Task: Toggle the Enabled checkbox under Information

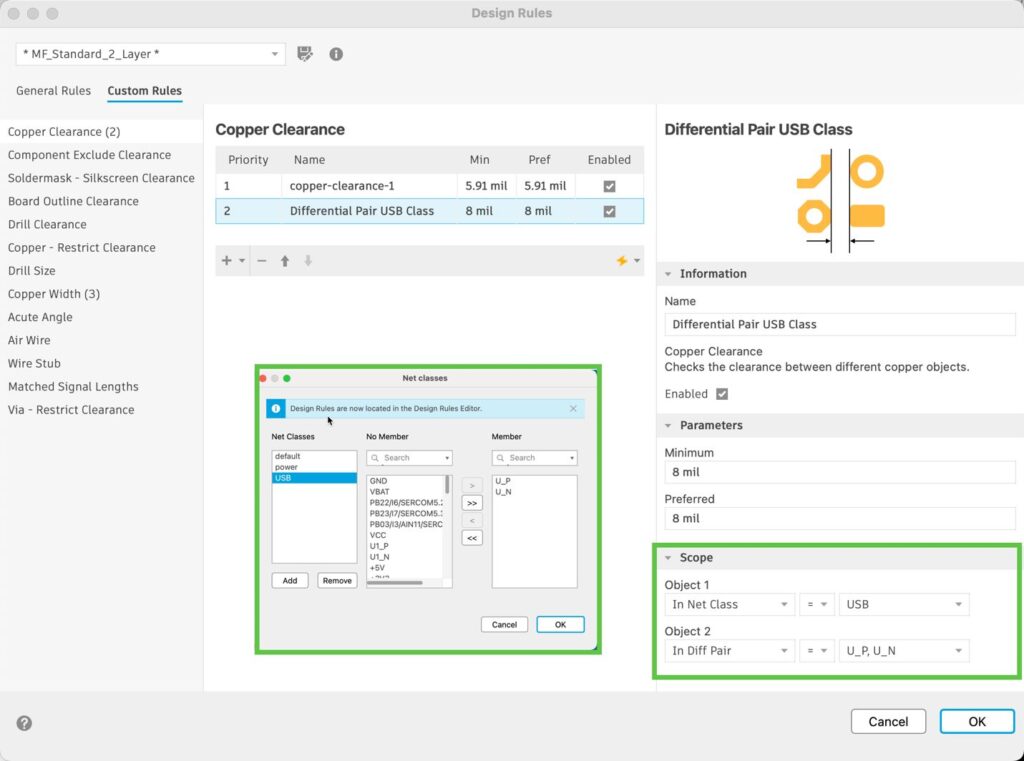Action: 722,394
